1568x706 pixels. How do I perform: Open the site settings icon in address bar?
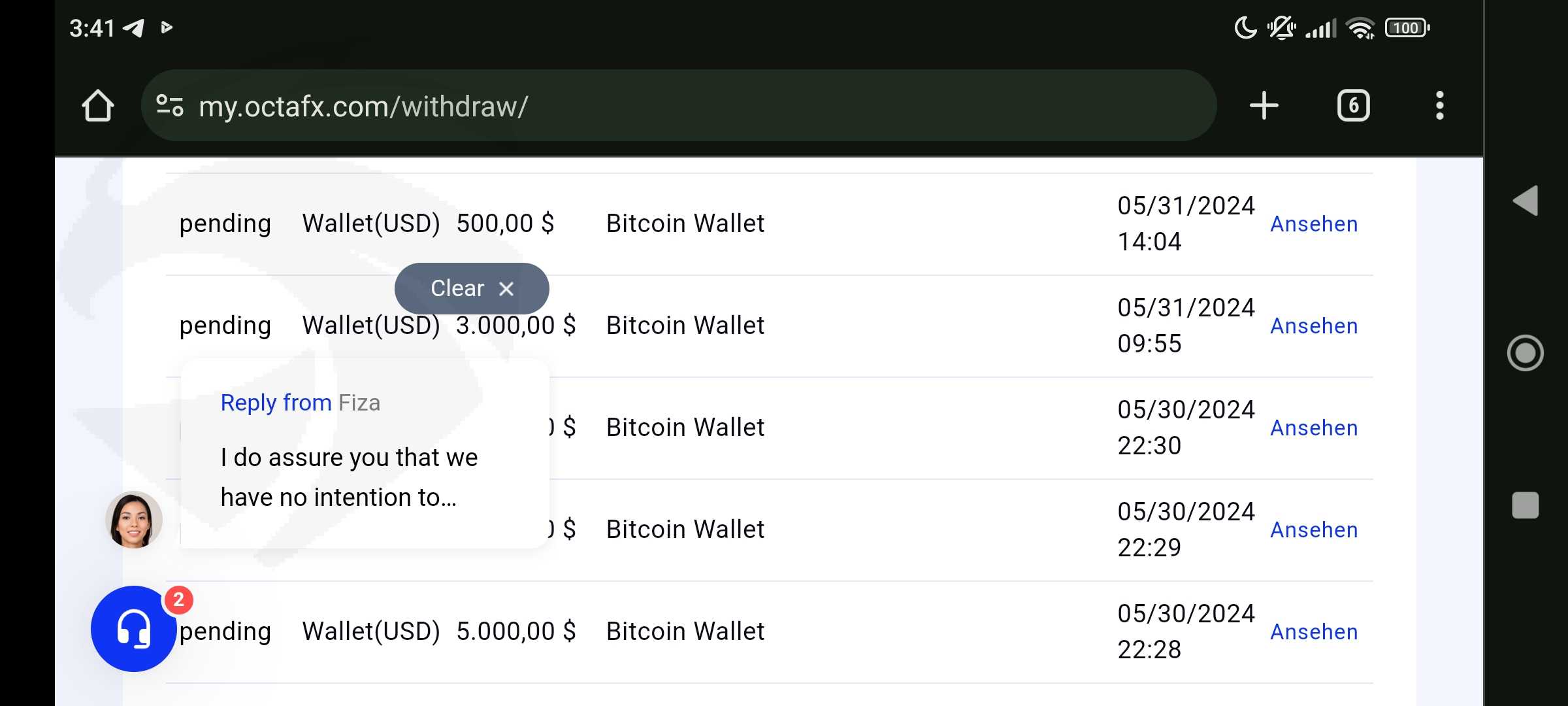(170, 106)
